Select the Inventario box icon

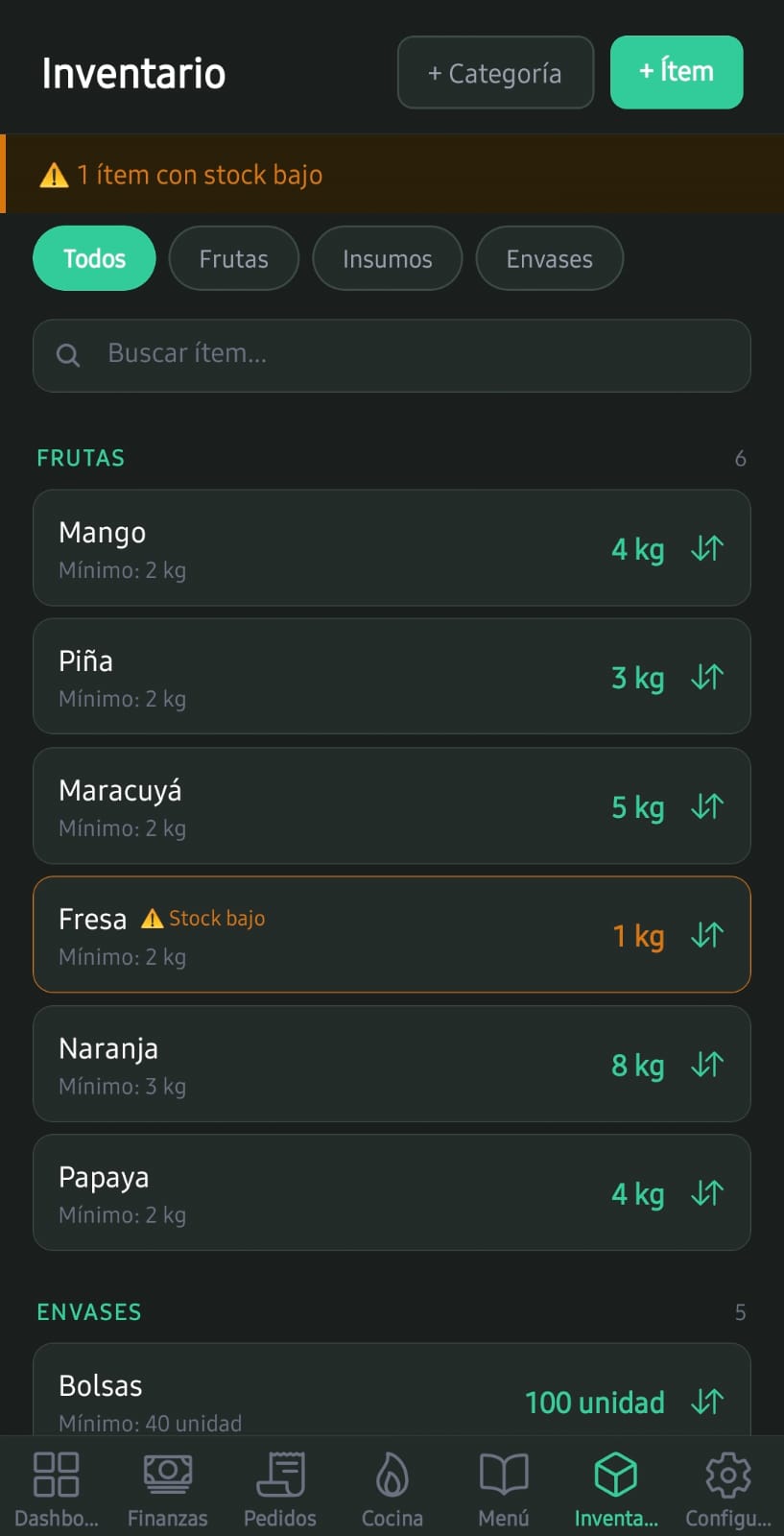(616, 1475)
